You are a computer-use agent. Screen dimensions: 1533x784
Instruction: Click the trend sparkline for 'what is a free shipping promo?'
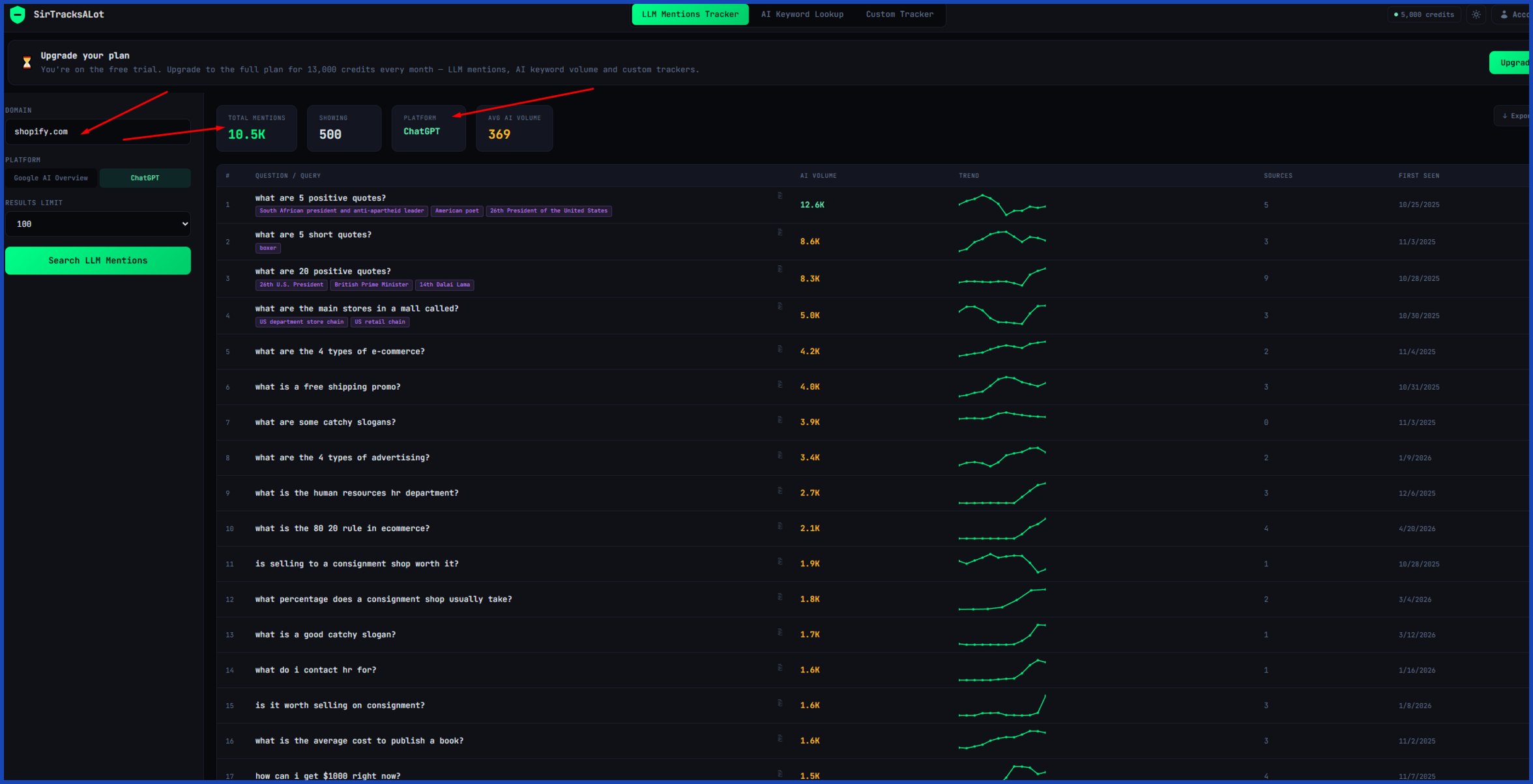(x=1002, y=386)
